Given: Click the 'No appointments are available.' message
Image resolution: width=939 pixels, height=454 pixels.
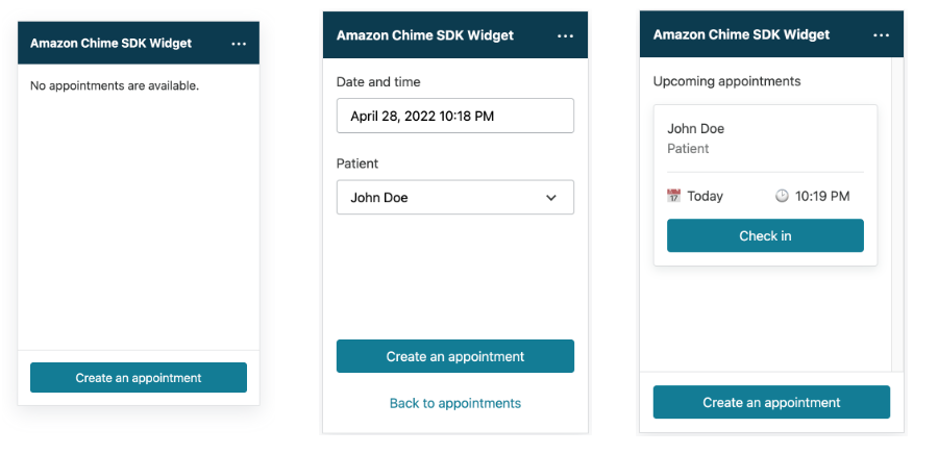Looking at the screenshot, I should [x=114, y=86].
